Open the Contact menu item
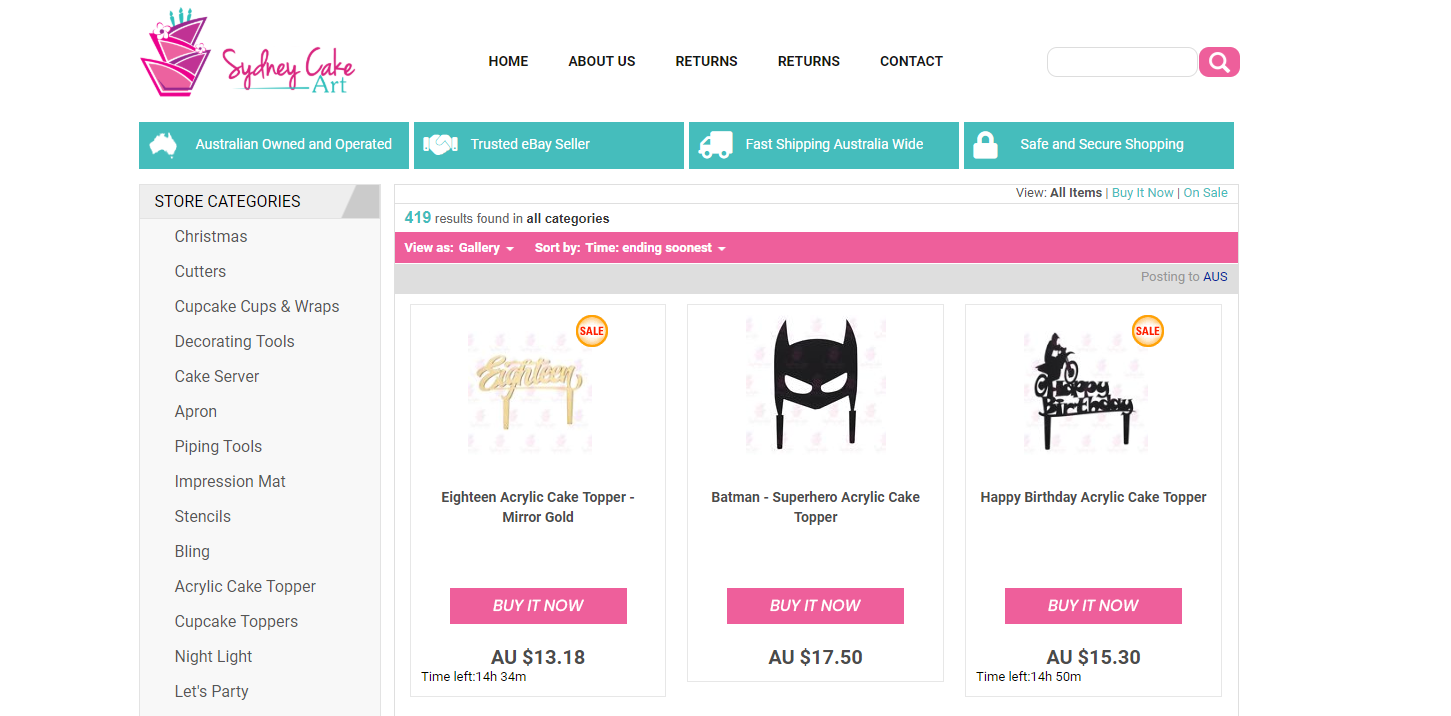This screenshot has height=716, width=1451. click(x=911, y=61)
